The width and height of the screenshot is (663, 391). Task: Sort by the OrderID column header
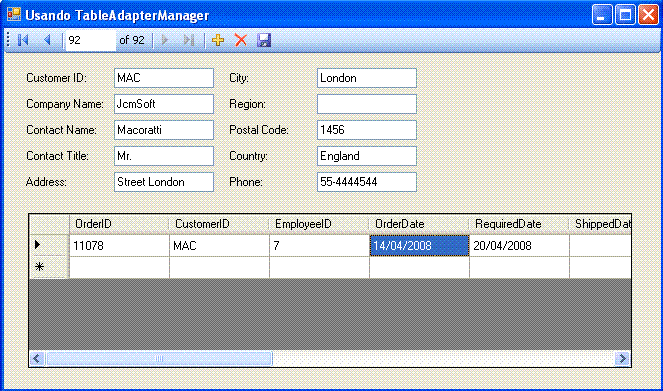point(119,224)
